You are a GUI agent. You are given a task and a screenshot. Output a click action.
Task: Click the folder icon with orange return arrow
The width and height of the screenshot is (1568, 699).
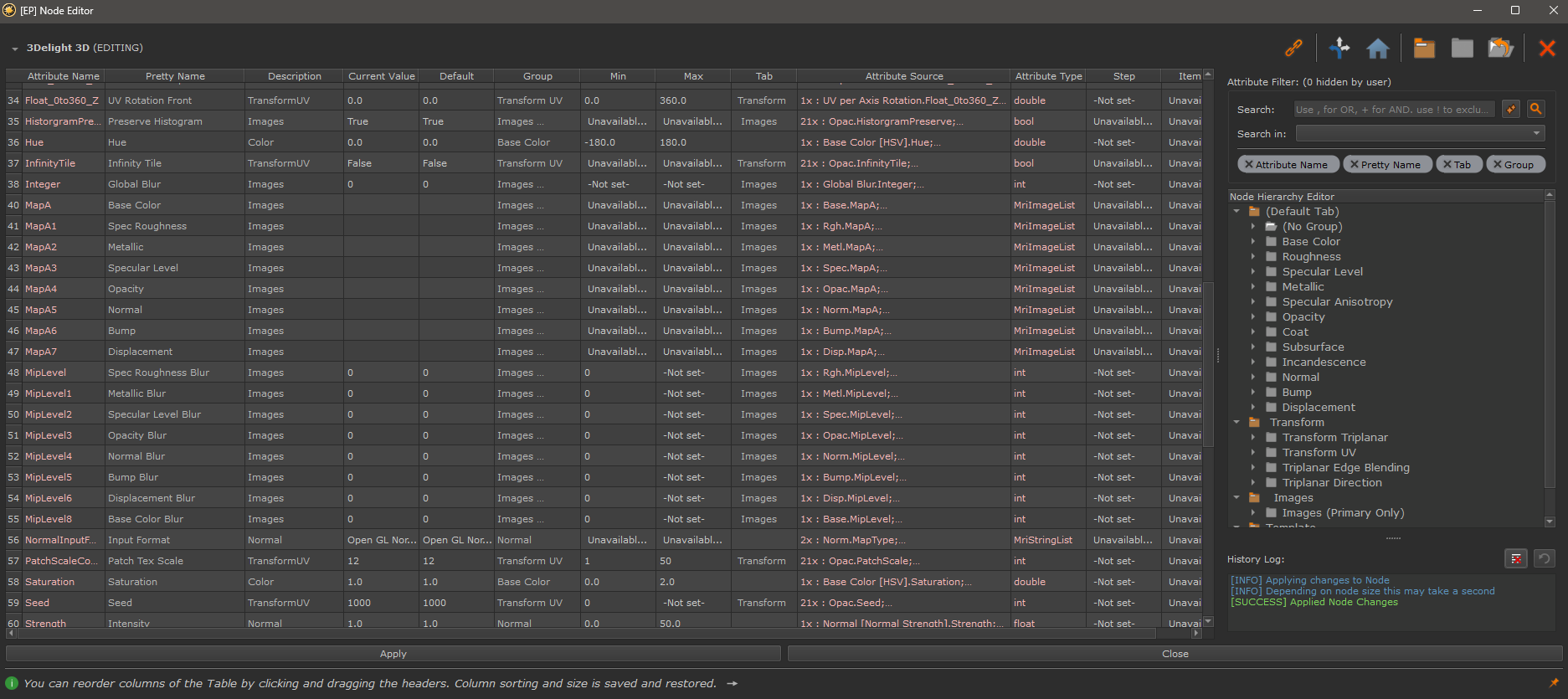pyautogui.click(x=1500, y=49)
